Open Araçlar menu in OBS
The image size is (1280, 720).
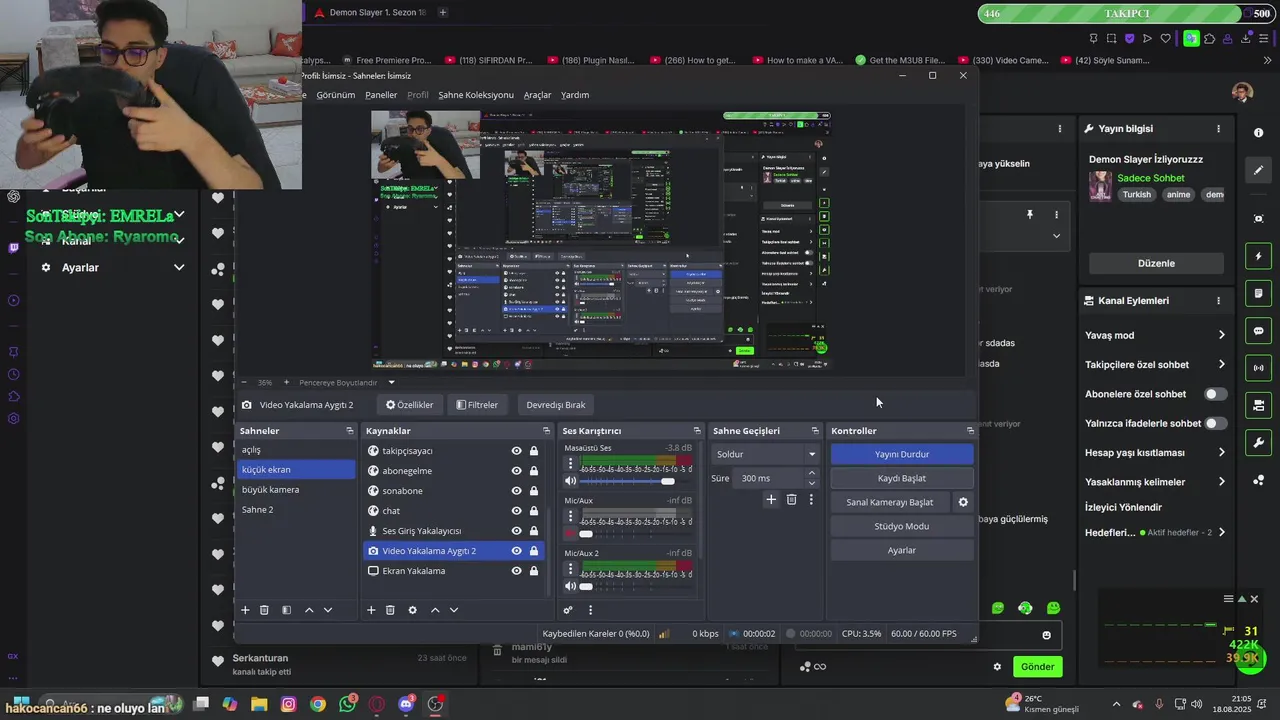538,95
